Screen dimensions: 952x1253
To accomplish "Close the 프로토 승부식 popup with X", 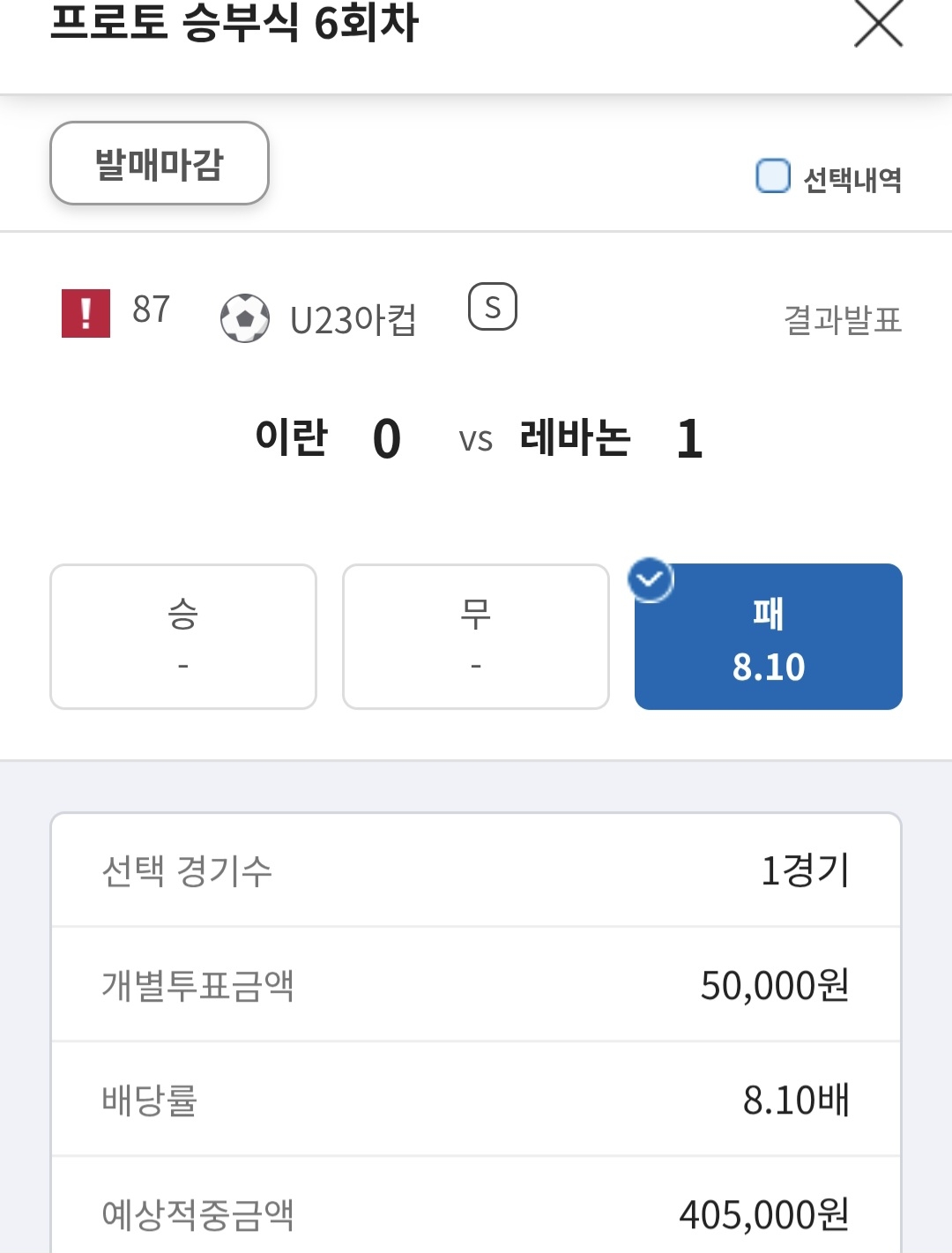I will tap(878, 23).
